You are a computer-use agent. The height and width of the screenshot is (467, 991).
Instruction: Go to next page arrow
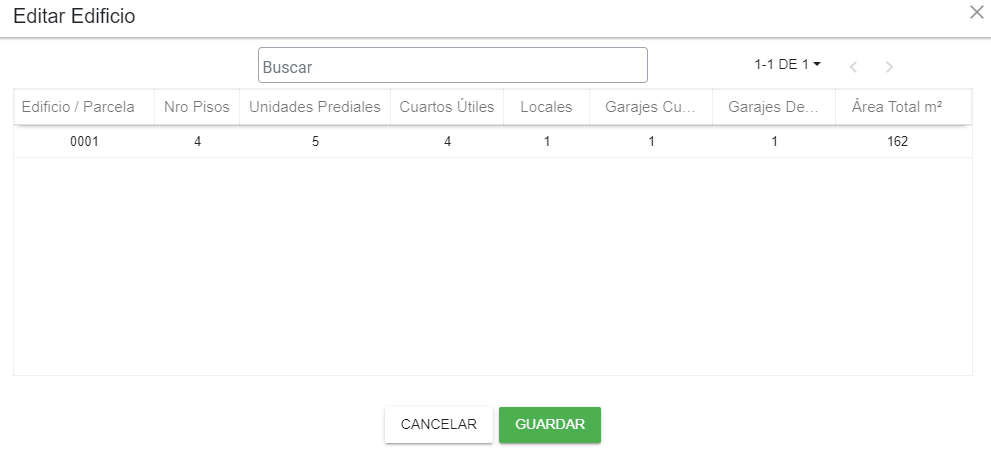point(889,67)
